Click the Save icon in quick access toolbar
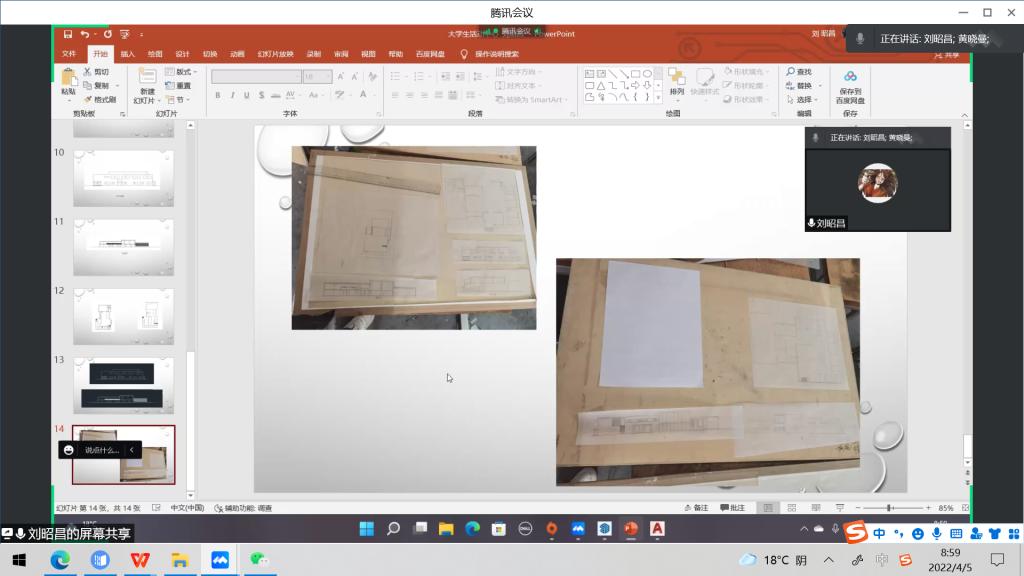Image resolution: width=1024 pixels, height=576 pixels. click(68, 34)
